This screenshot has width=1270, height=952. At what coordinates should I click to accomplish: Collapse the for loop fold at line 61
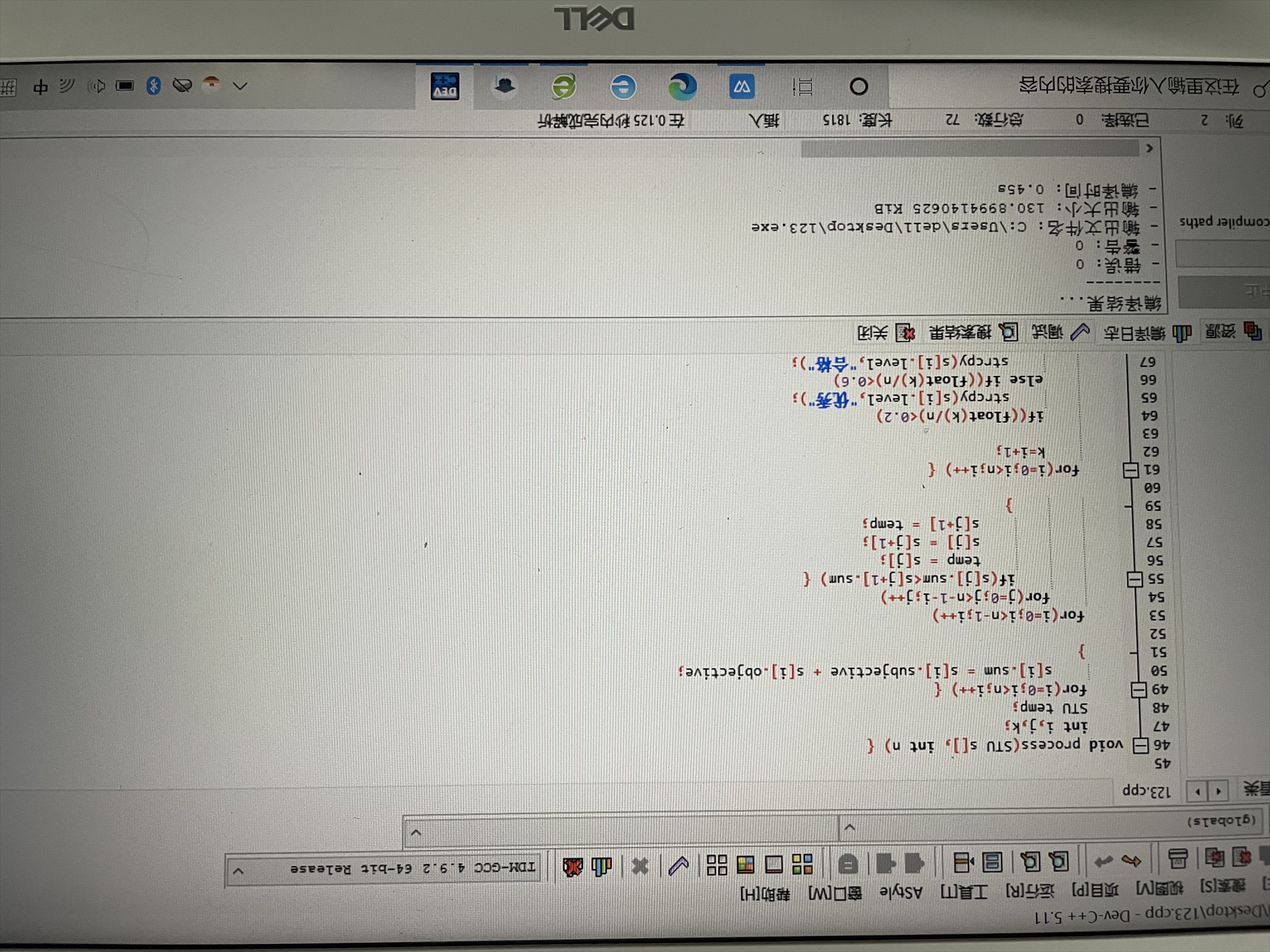click(1130, 470)
